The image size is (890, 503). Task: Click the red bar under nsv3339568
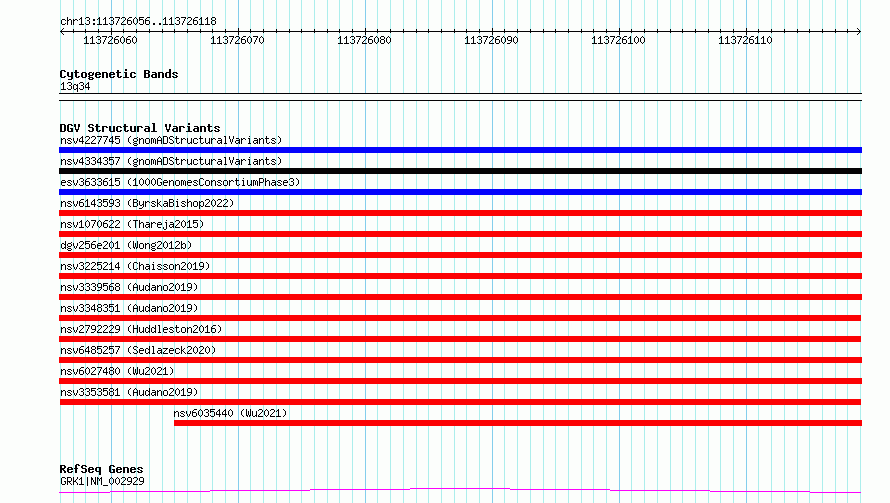(460, 297)
